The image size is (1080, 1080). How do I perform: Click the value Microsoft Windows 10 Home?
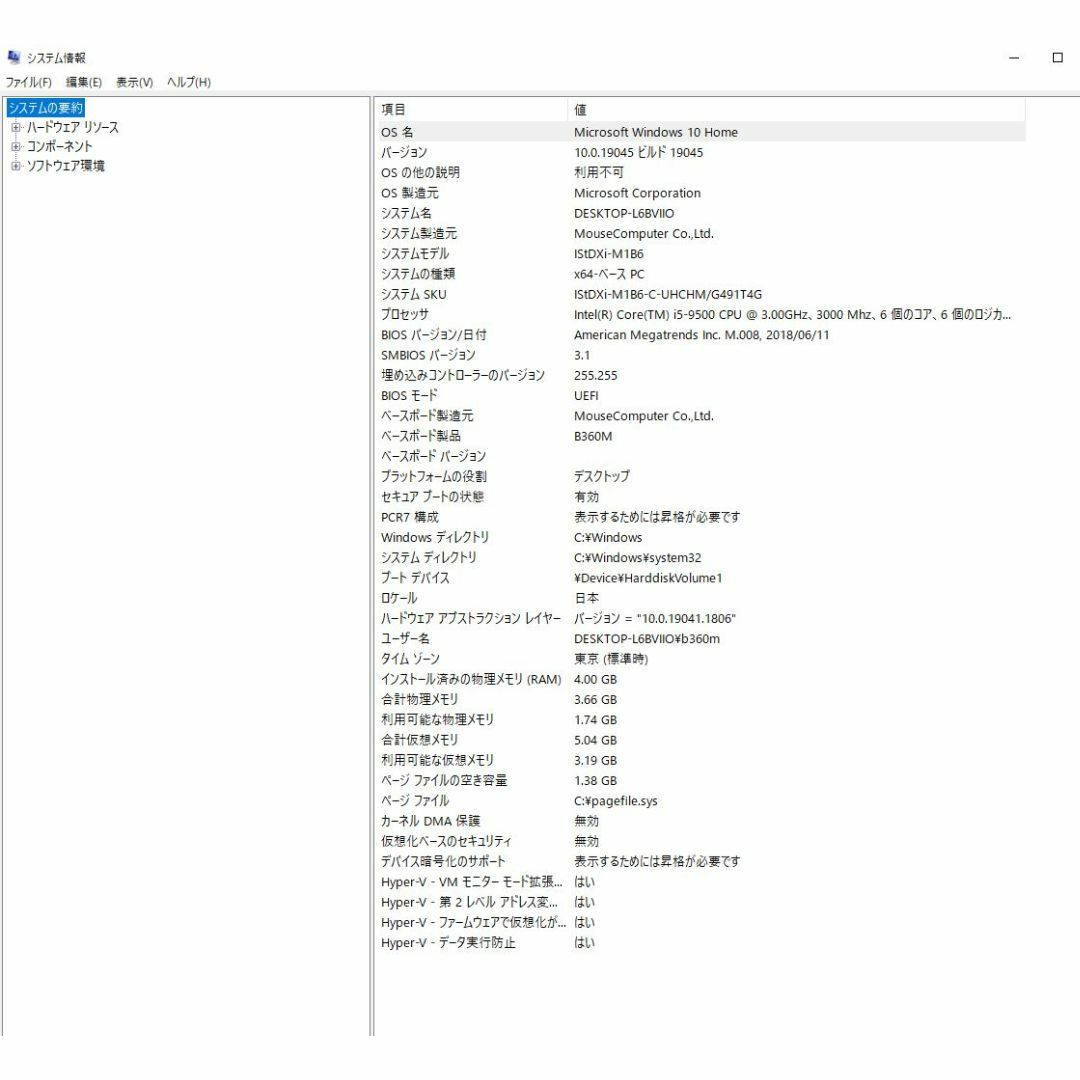(656, 132)
